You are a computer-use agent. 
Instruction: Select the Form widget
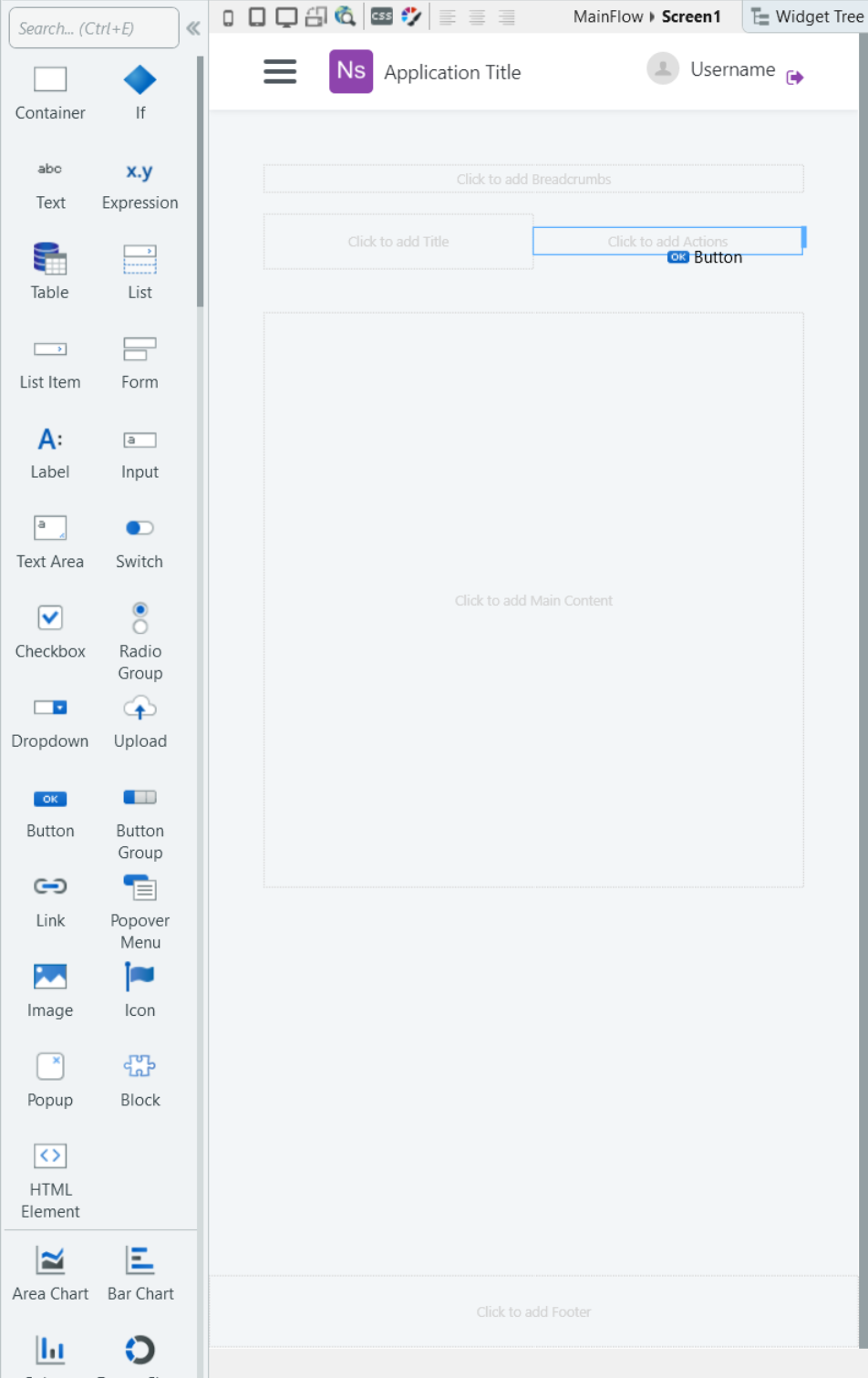(139, 363)
